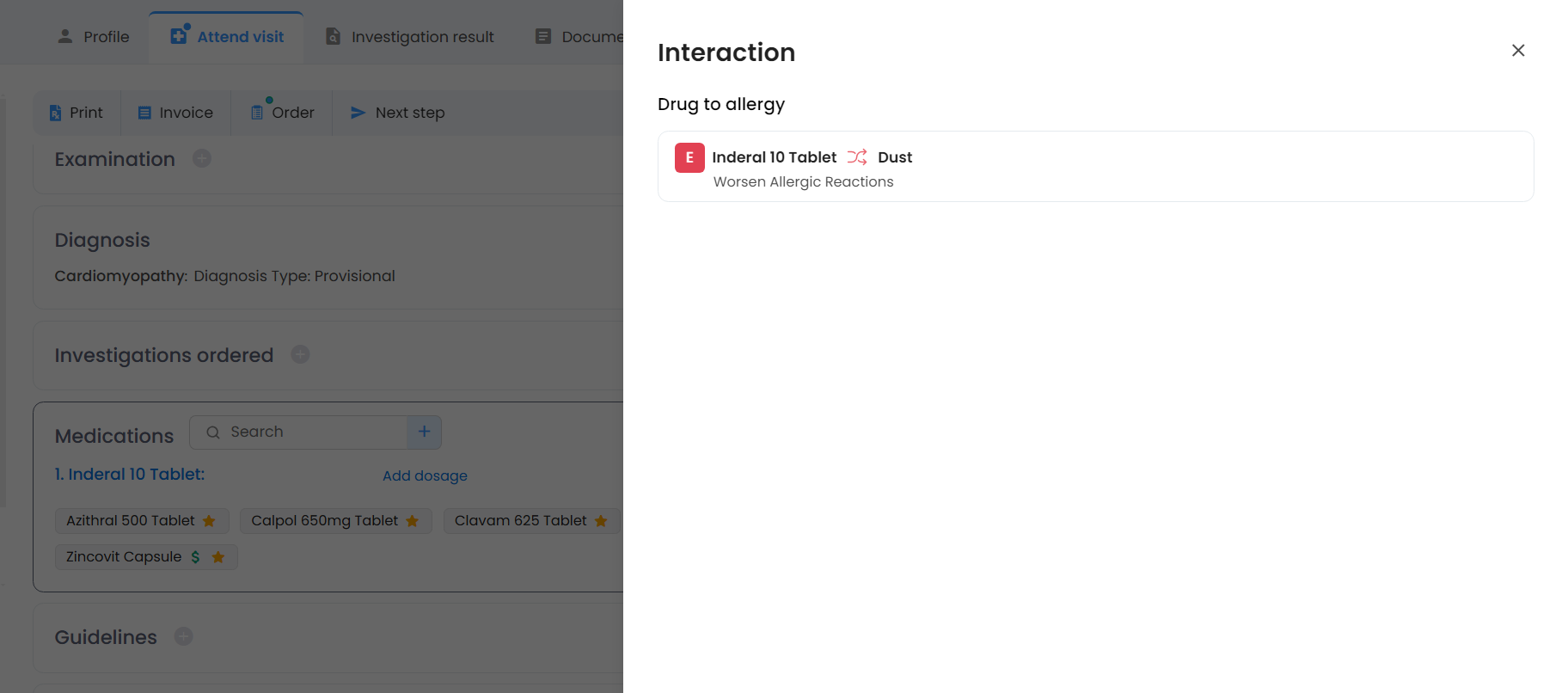Add an Examination entry with plus icon
The width and height of the screenshot is (1568, 693).
pos(202,159)
